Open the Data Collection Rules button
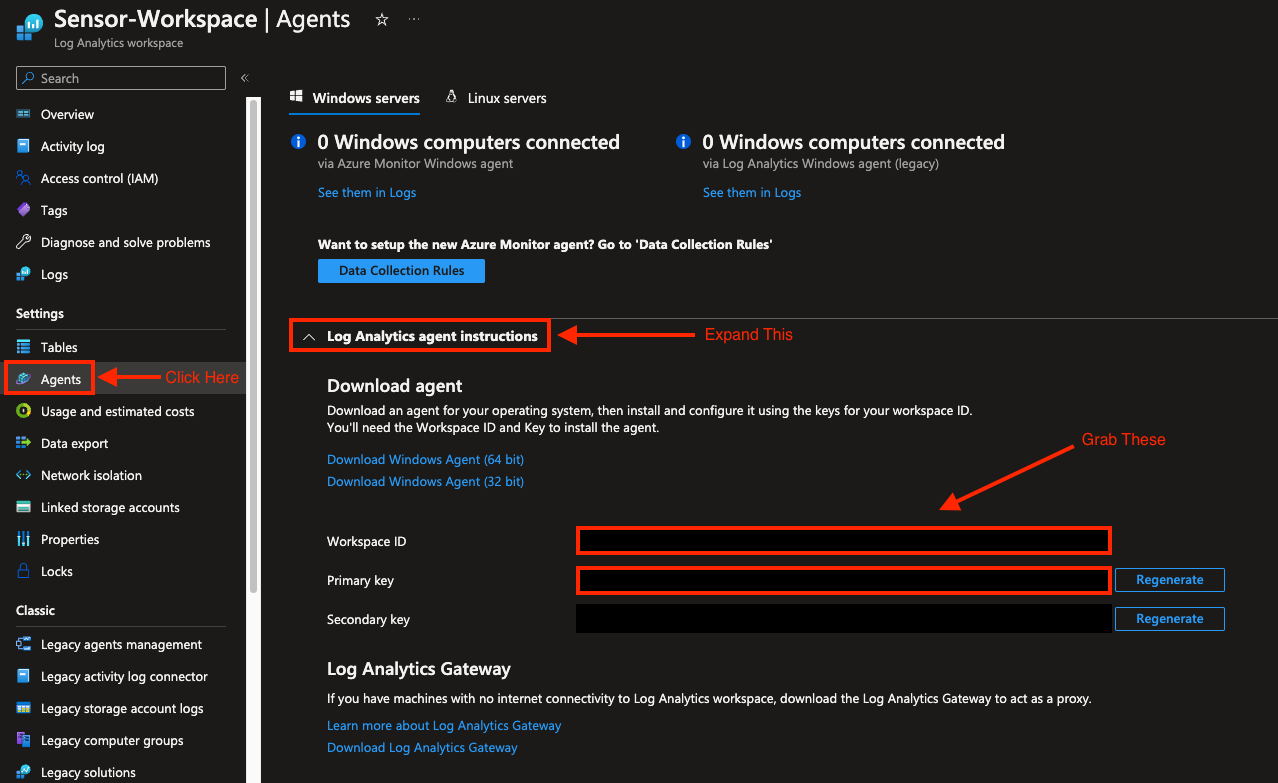 tap(401, 271)
